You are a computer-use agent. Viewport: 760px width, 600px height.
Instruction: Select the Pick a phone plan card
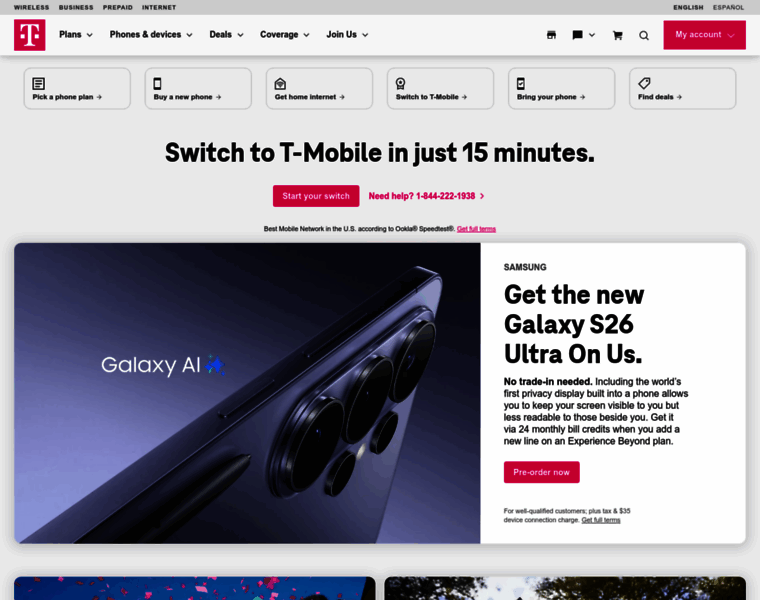77,88
